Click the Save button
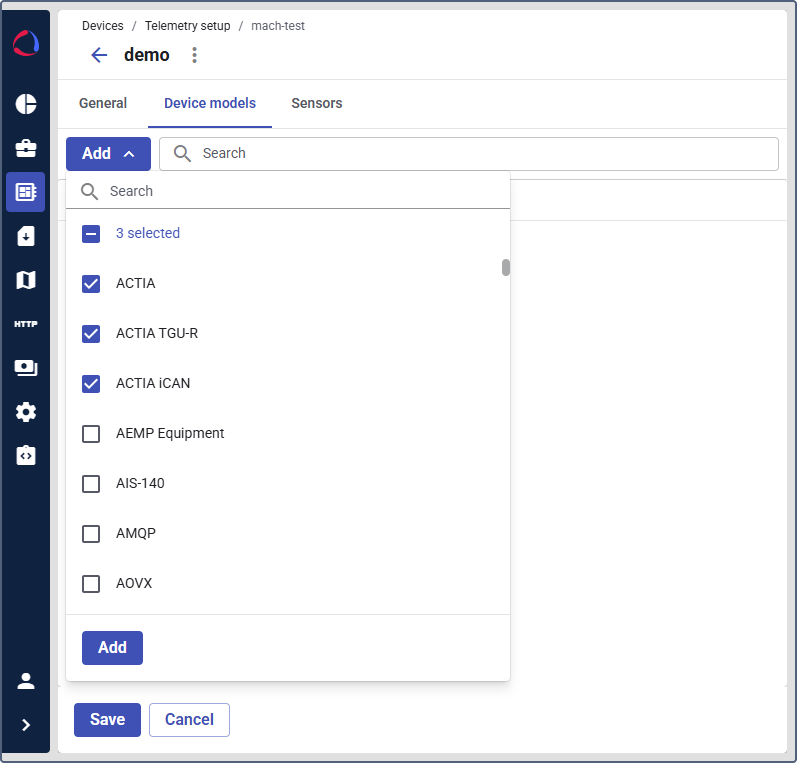This screenshot has height=763, width=797. (107, 719)
